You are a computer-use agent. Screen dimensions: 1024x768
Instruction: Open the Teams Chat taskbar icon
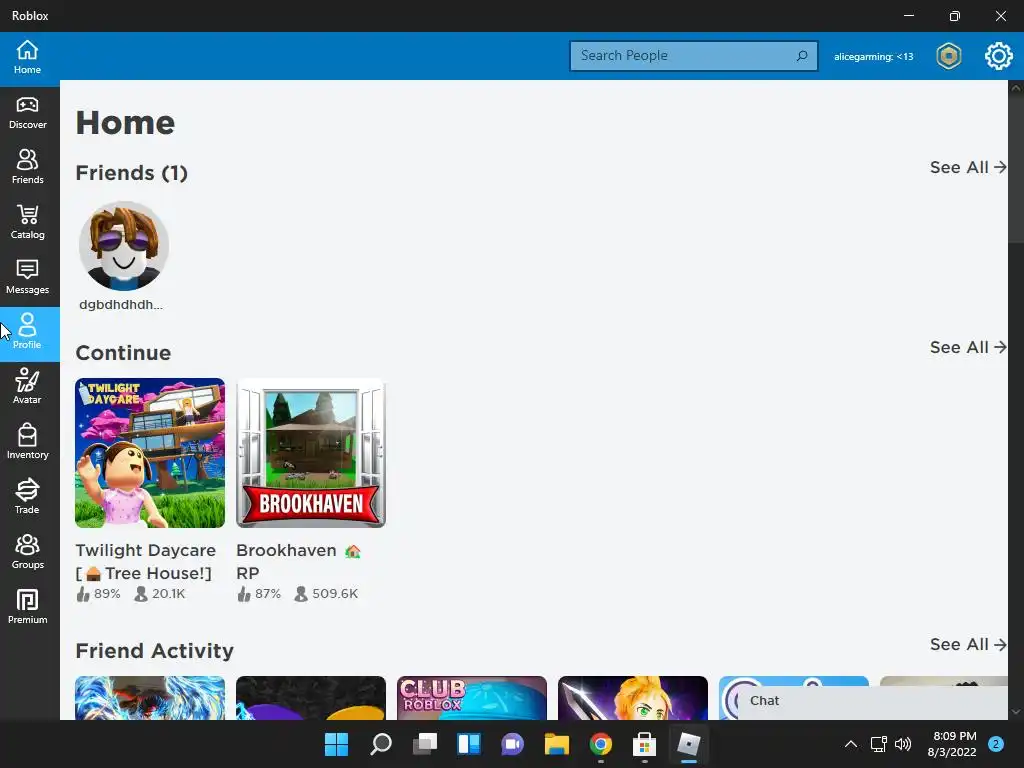click(x=513, y=744)
